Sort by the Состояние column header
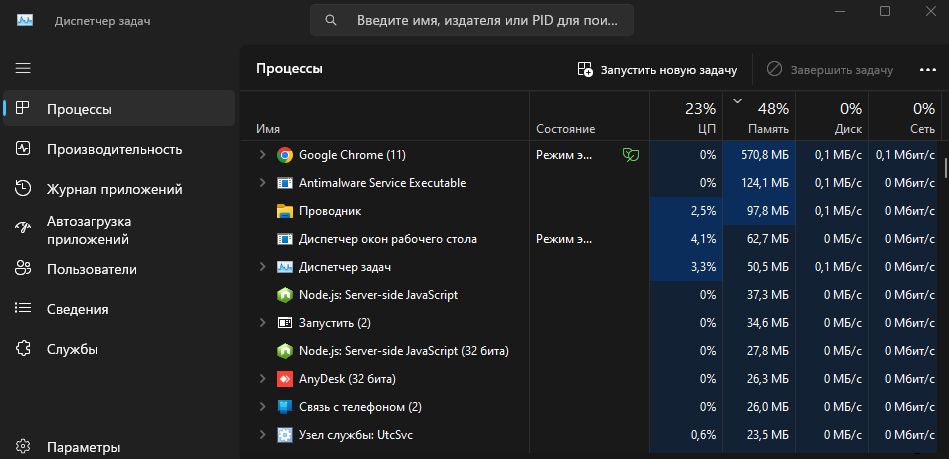 (x=589, y=116)
